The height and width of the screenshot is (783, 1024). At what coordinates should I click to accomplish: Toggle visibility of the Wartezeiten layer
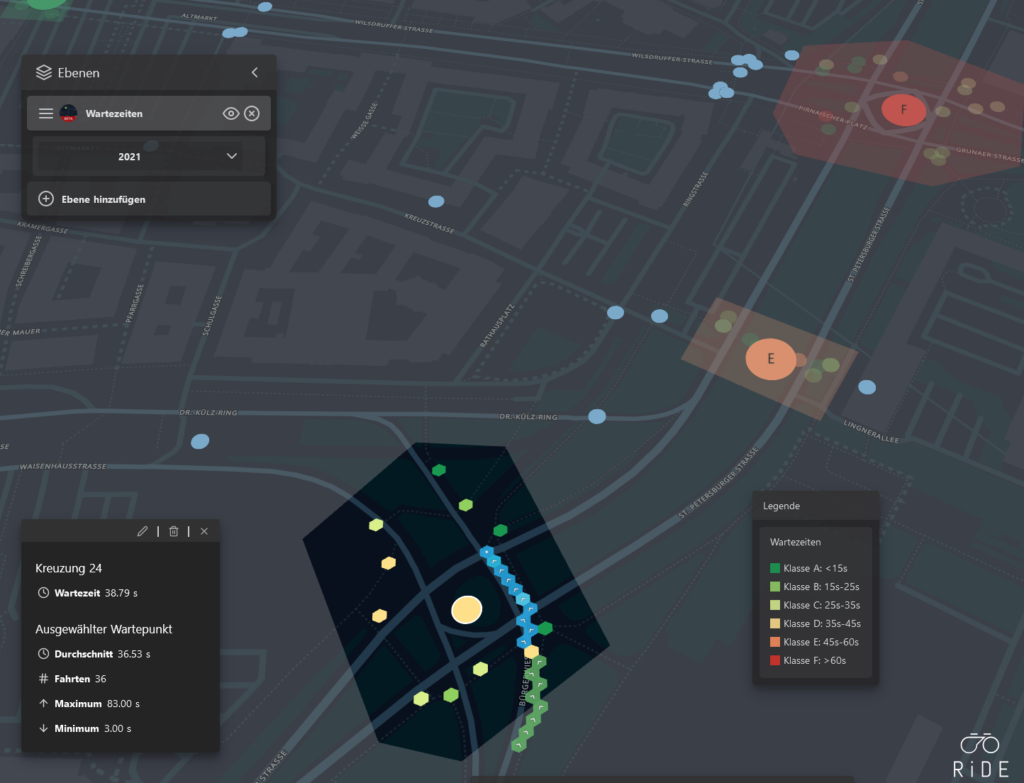coord(231,114)
